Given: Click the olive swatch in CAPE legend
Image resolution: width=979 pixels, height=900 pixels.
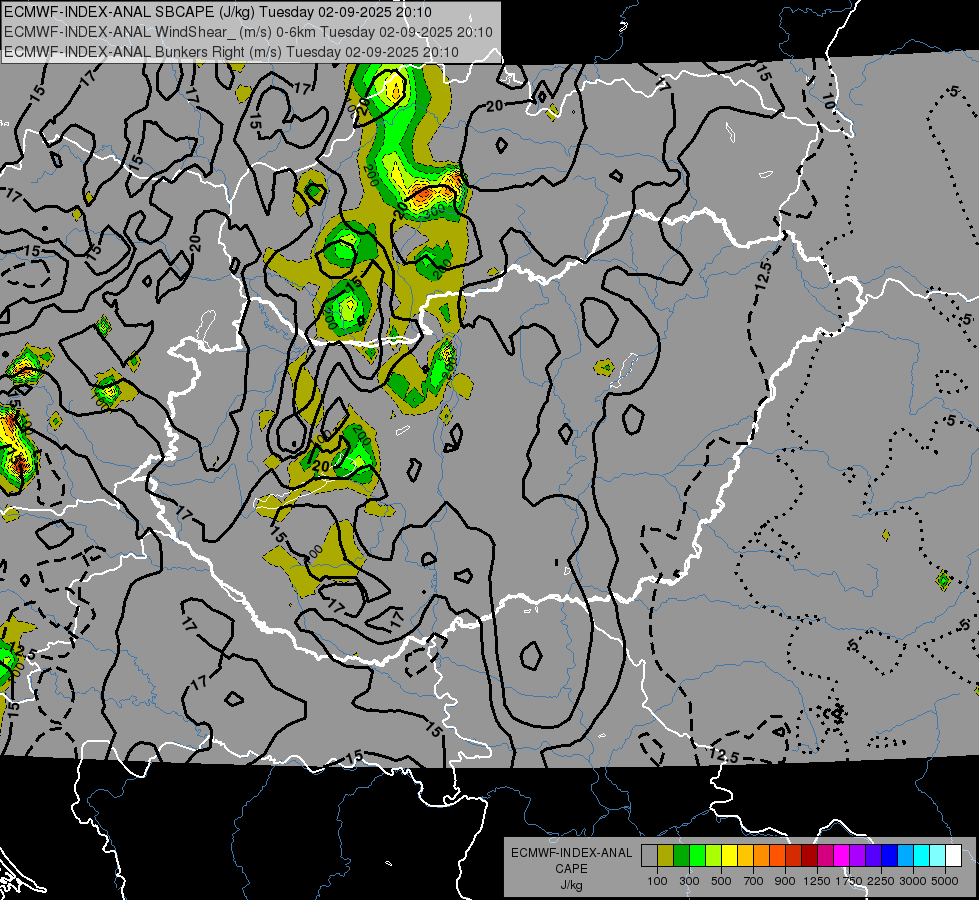Looking at the screenshot, I should tap(666, 855).
